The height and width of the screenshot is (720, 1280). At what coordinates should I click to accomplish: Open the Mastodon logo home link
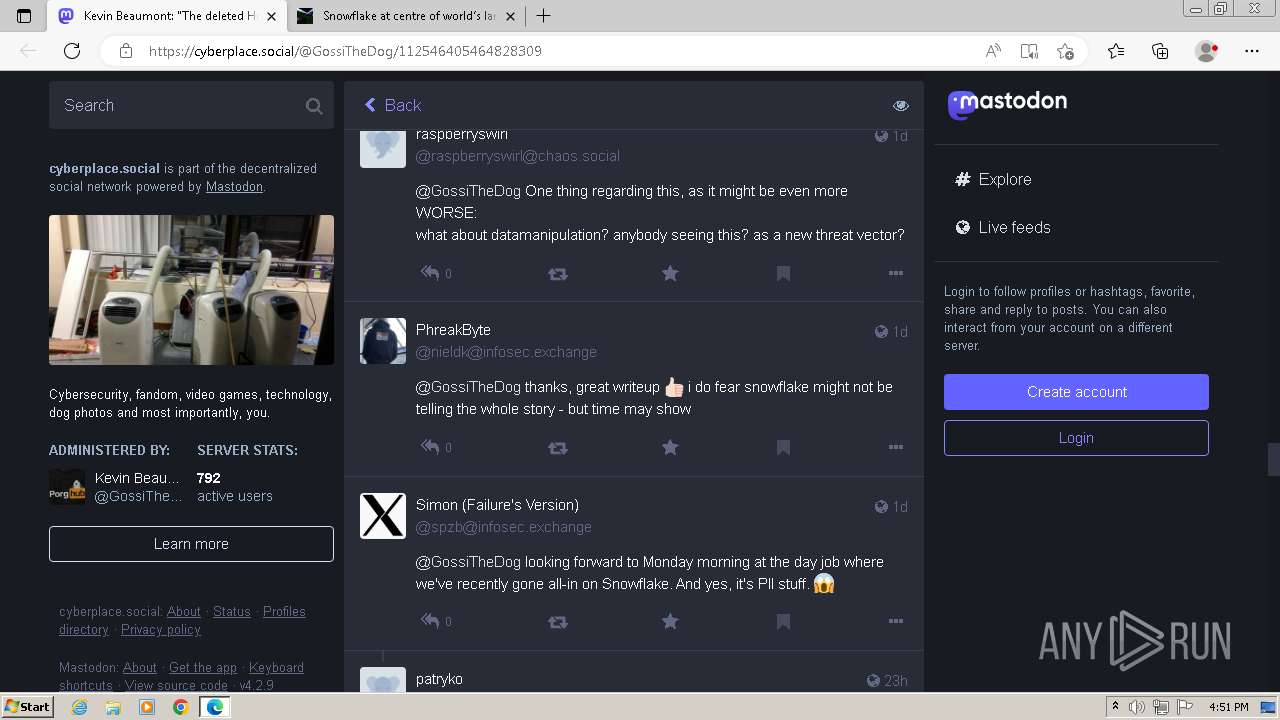click(x=1007, y=104)
